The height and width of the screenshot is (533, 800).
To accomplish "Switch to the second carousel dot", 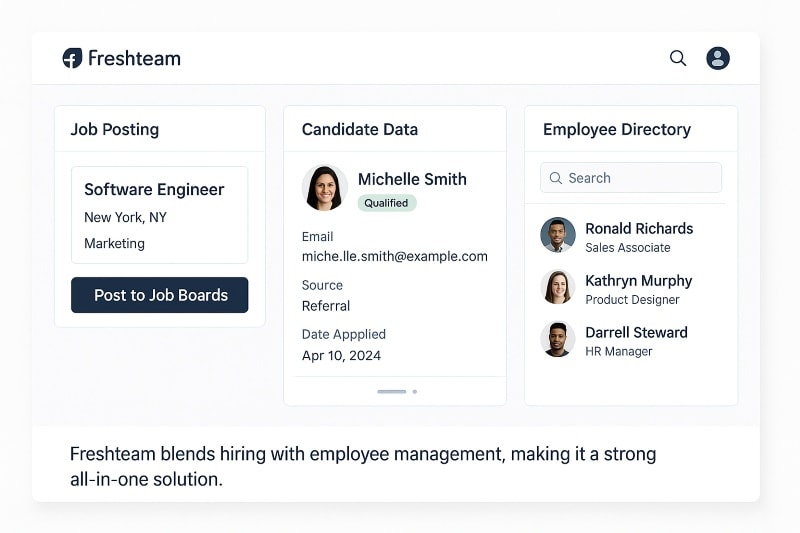I will click(x=415, y=391).
